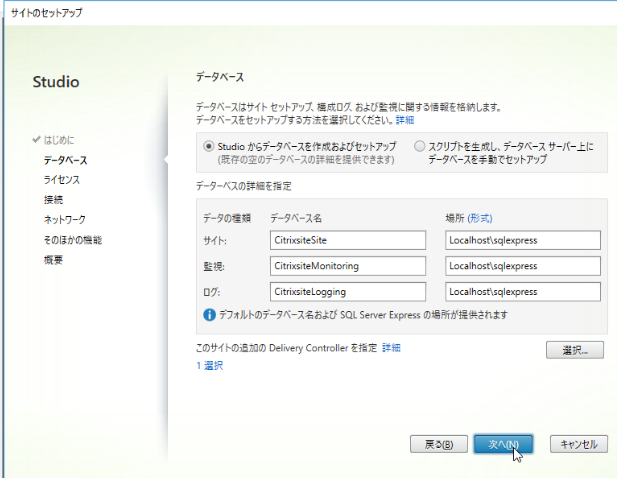Click the '1 選択' link

click(210, 365)
